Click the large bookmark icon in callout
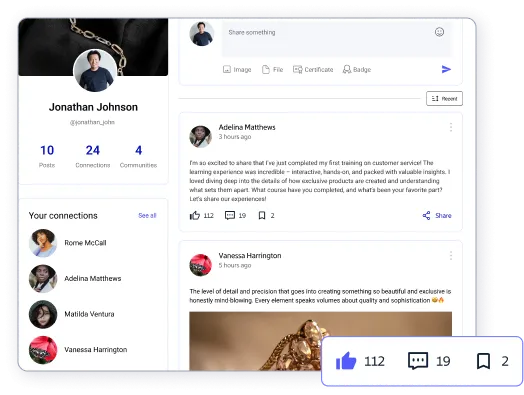The image size is (524, 395). pyautogui.click(x=483, y=361)
